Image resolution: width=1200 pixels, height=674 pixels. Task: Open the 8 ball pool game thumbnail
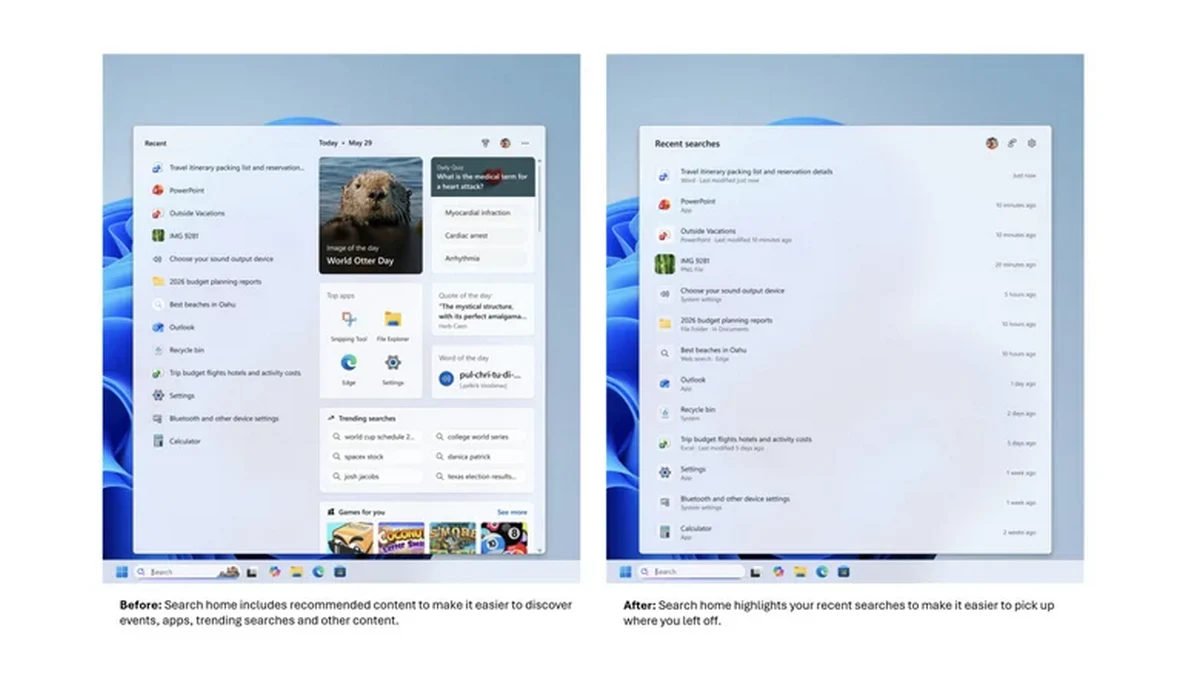point(504,538)
